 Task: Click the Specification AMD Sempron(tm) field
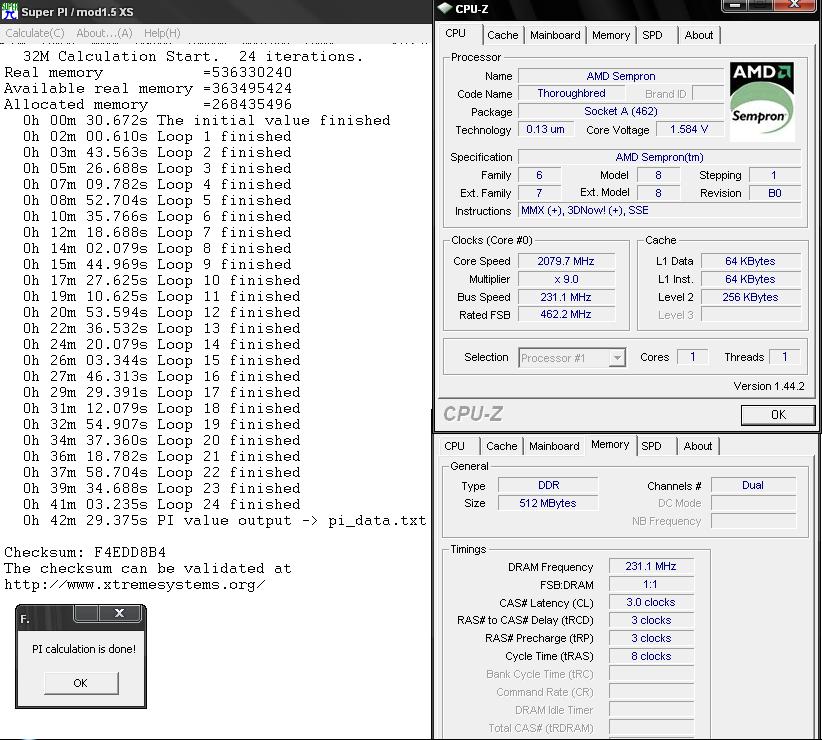pos(659,157)
